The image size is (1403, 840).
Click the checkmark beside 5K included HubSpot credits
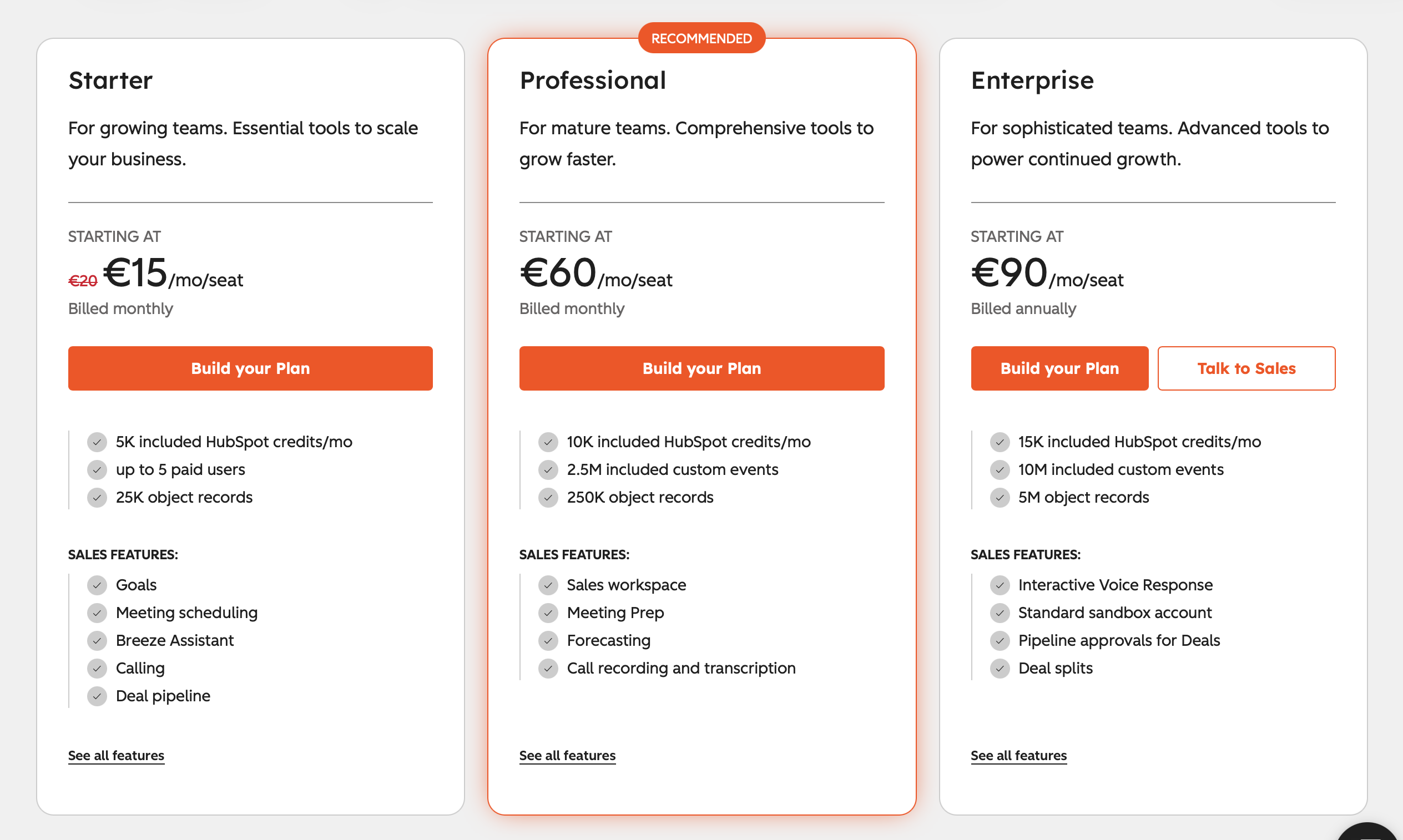pyautogui.click(x=97, y=442)
